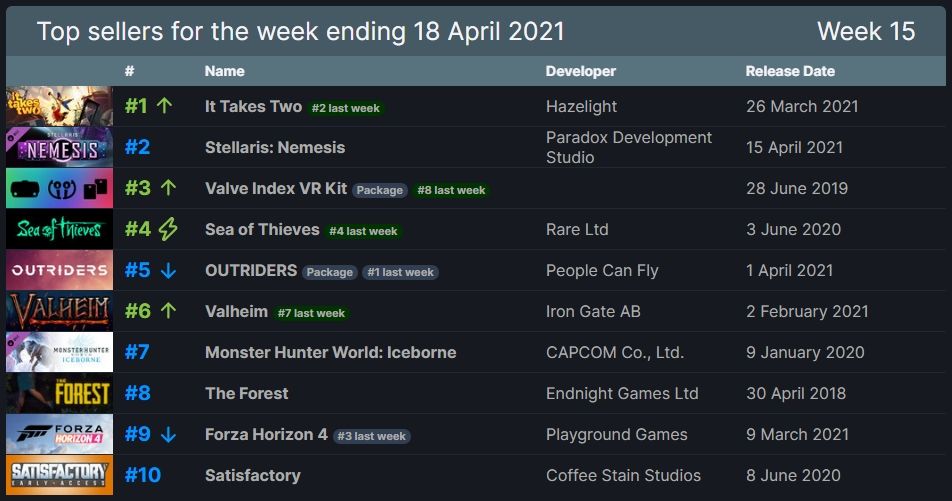Click the '#3 last week' badge on Forza

click(371, 436)
